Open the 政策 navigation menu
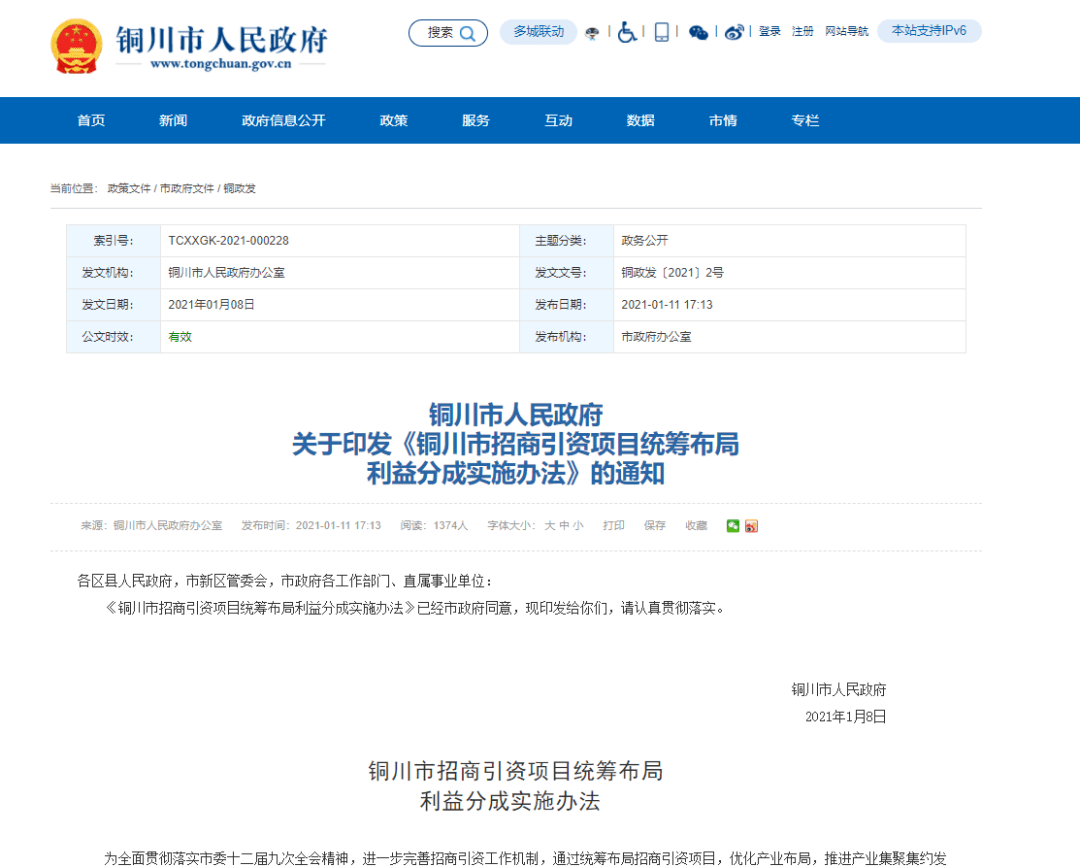Viewport: 1080px width, 867px height. [394, 121]
